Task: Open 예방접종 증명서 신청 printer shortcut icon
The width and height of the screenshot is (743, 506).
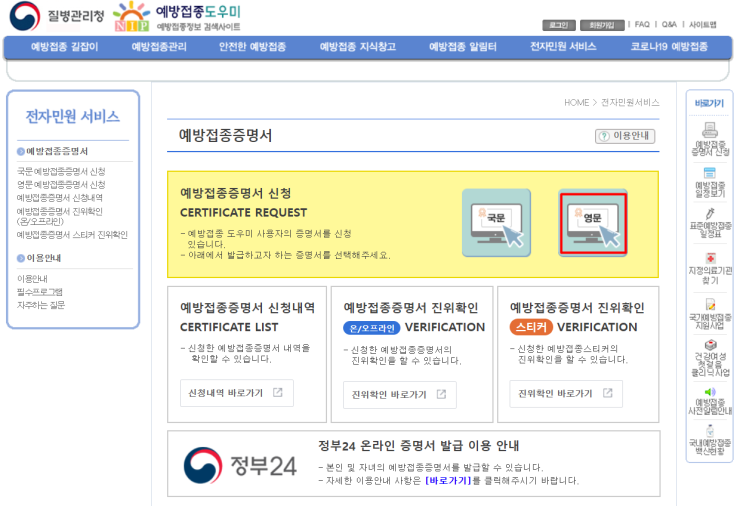Action: coord(709,129)
